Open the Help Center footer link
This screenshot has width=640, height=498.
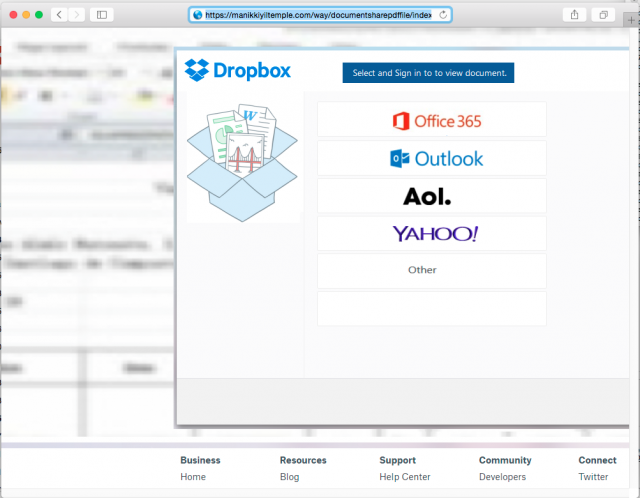click(404, 477)
